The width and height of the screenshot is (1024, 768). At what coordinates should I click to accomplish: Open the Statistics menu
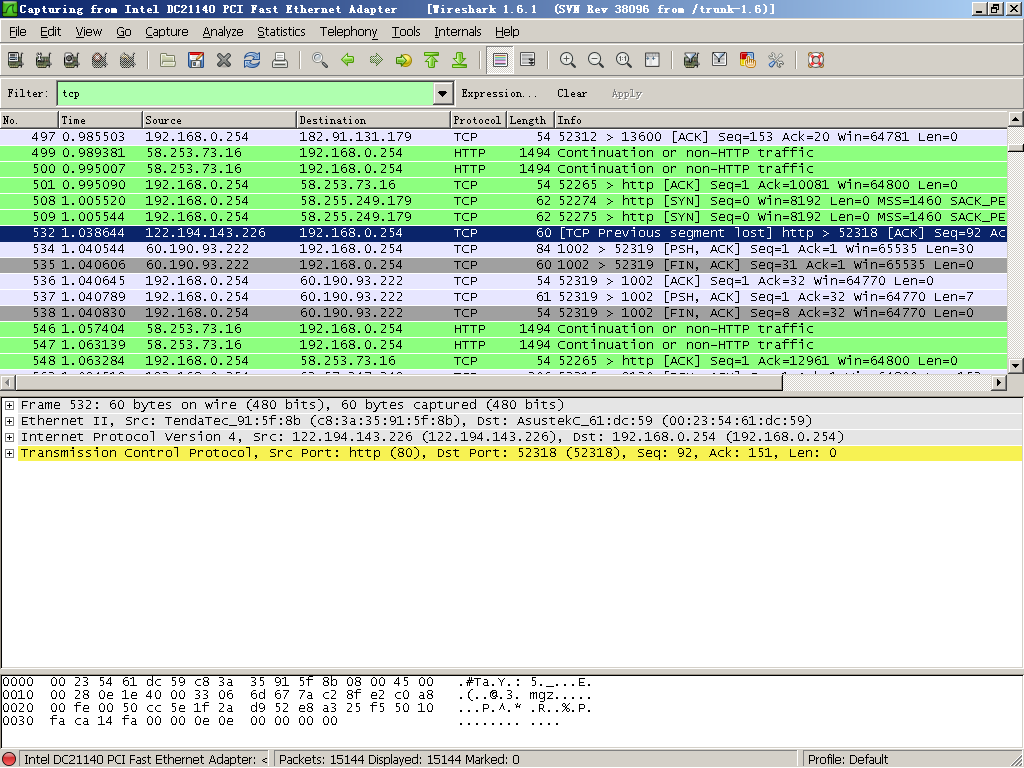tap(281, 32)
